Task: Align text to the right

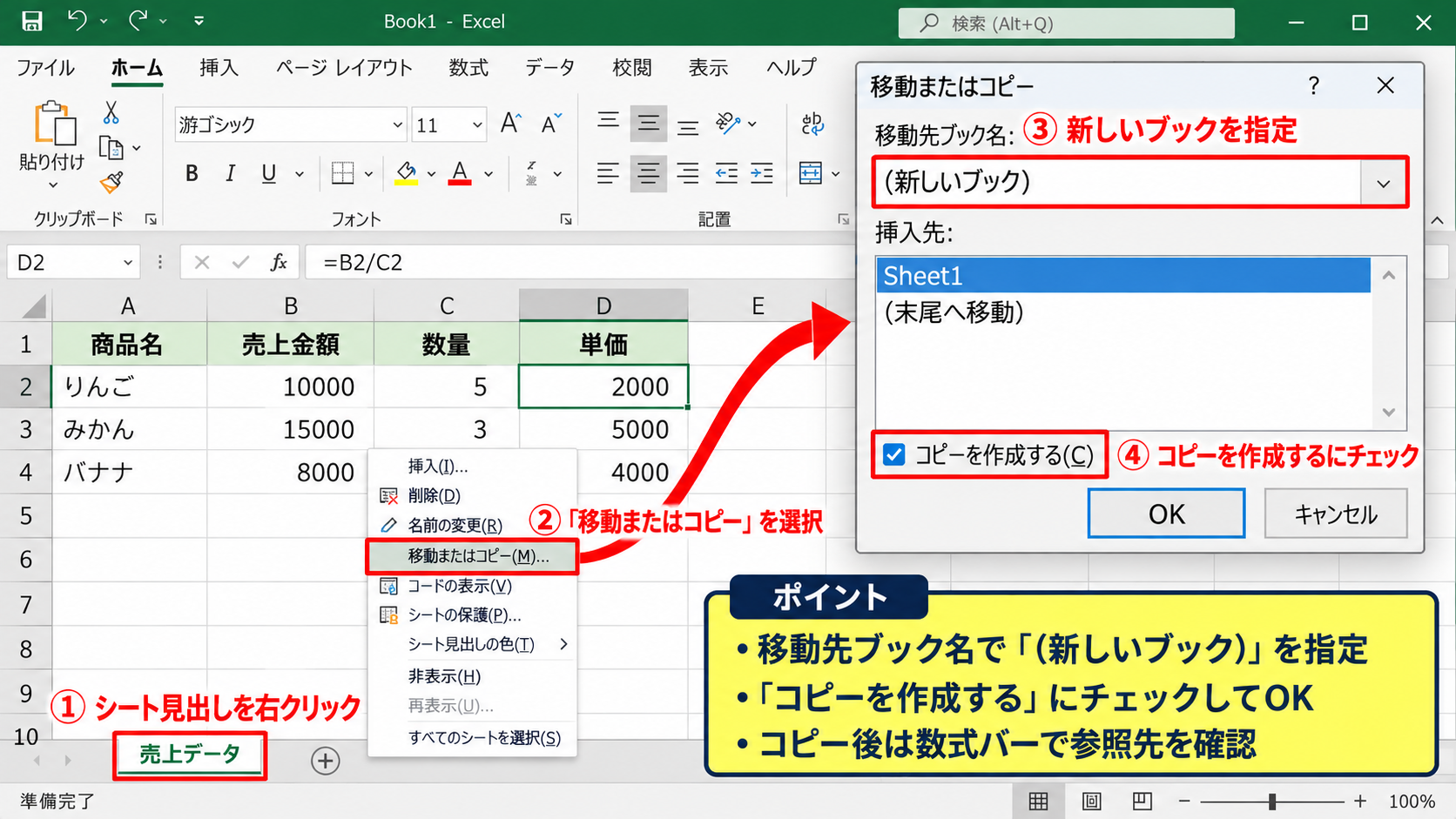Action: point(688,173)
